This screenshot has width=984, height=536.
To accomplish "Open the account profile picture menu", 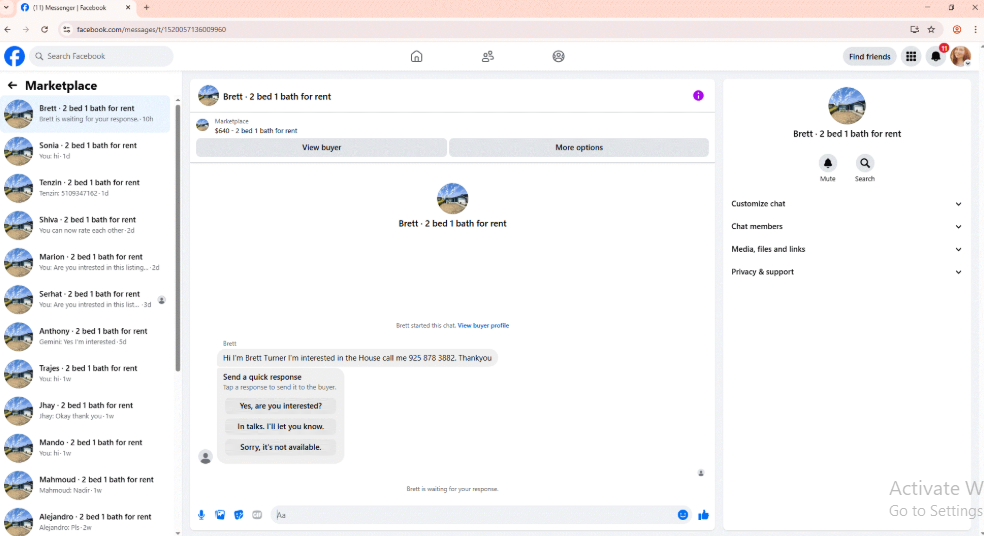I will (960, 56).
